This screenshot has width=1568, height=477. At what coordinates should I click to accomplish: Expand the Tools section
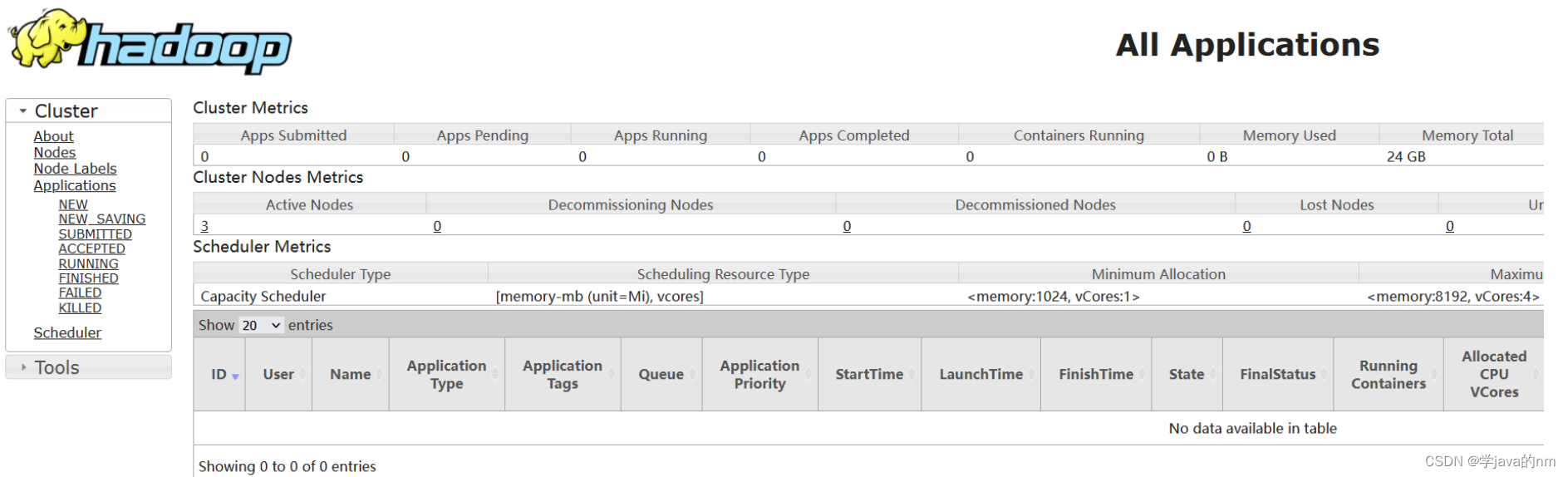pyautogui.click(x=88, y=367)
